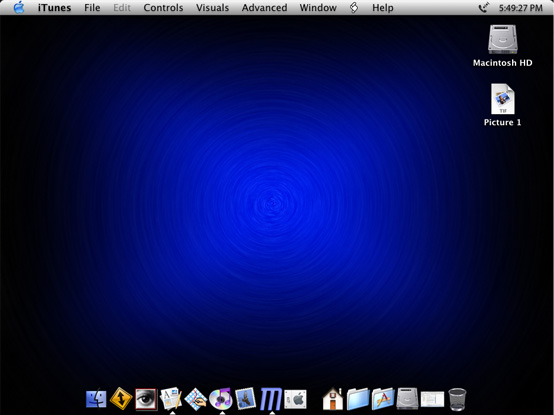Open the Home folder house icon in dock
Viewport: 554px width, 415px height.
click(x=332, y=399)
